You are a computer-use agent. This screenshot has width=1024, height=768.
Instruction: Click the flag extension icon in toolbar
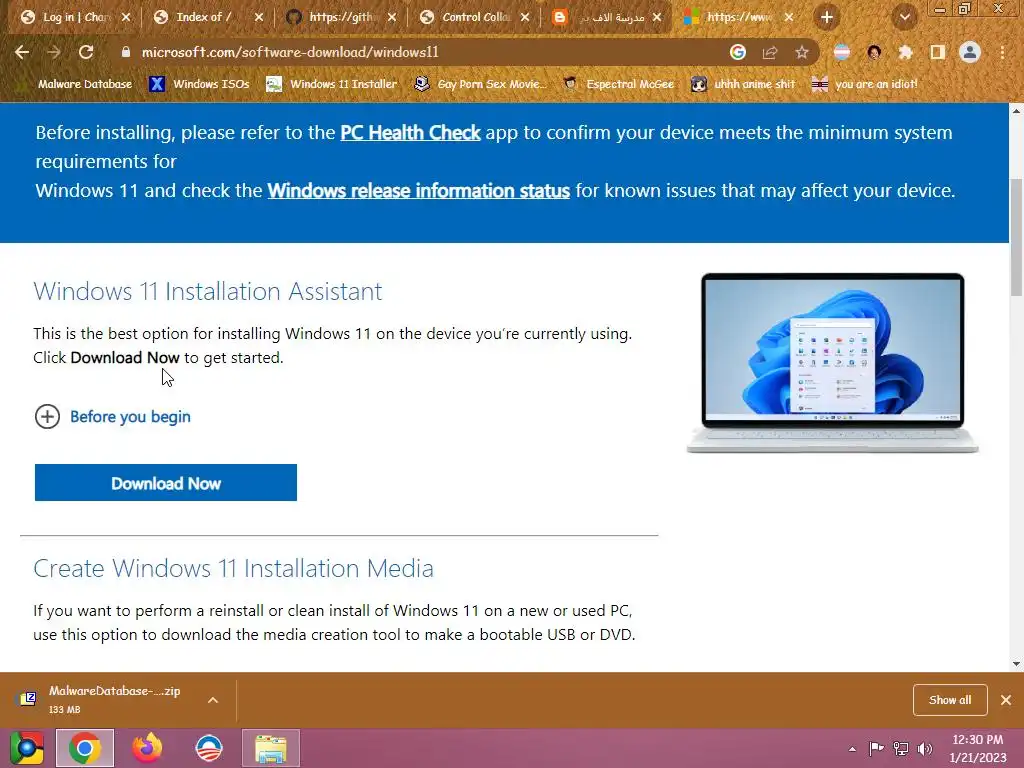pyautogui.click(x=842, y=52)
